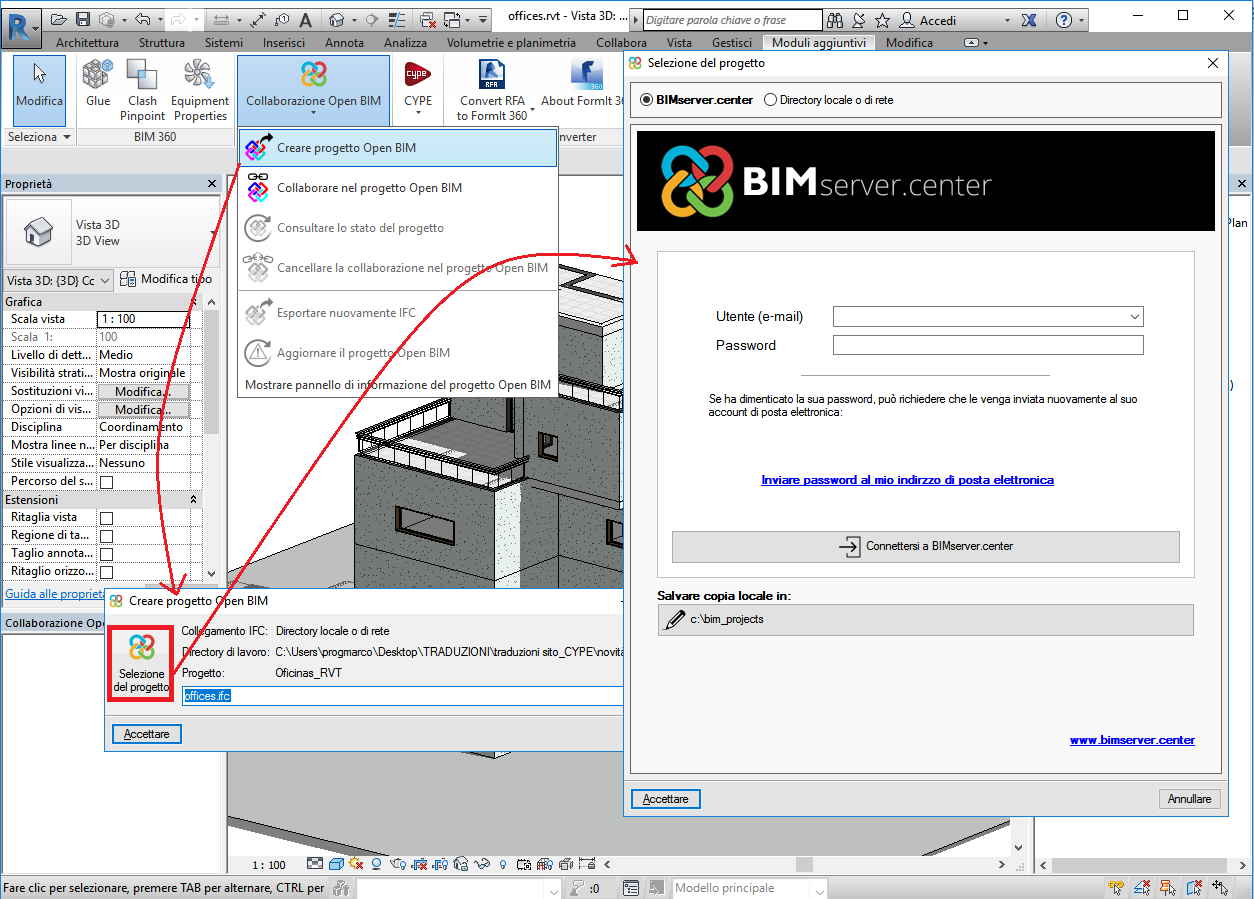Click Accettare in Selezione del progetto dialog
Image resolution: width=1254 pixels, height=899 pixels.
[x=665, y=799]
